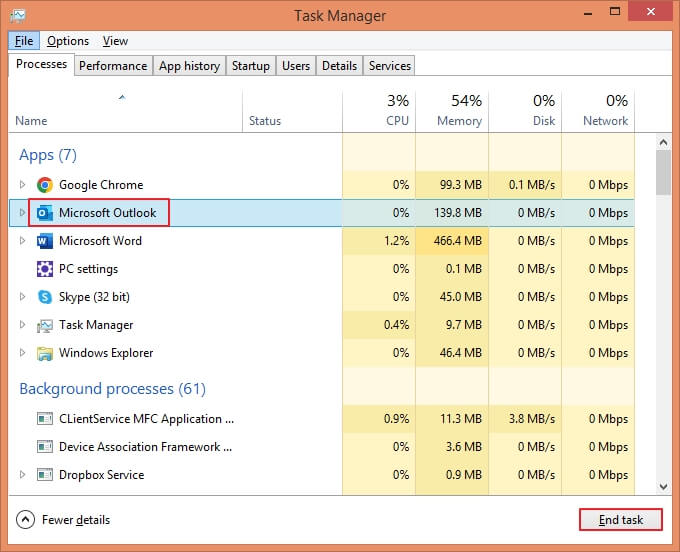The image size is (680, 552).
Task: Expand the Microsoft Outlook process group
Action: click(22, 212)
